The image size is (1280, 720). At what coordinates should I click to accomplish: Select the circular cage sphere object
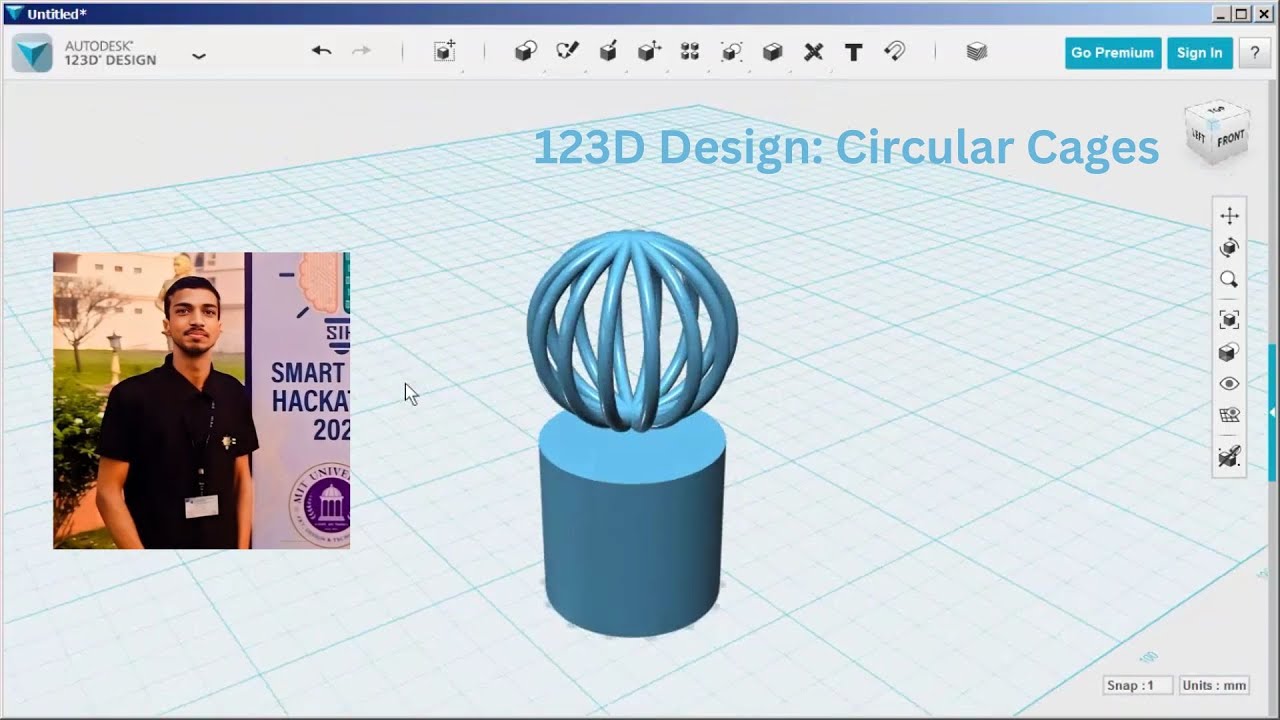(632, 330)
